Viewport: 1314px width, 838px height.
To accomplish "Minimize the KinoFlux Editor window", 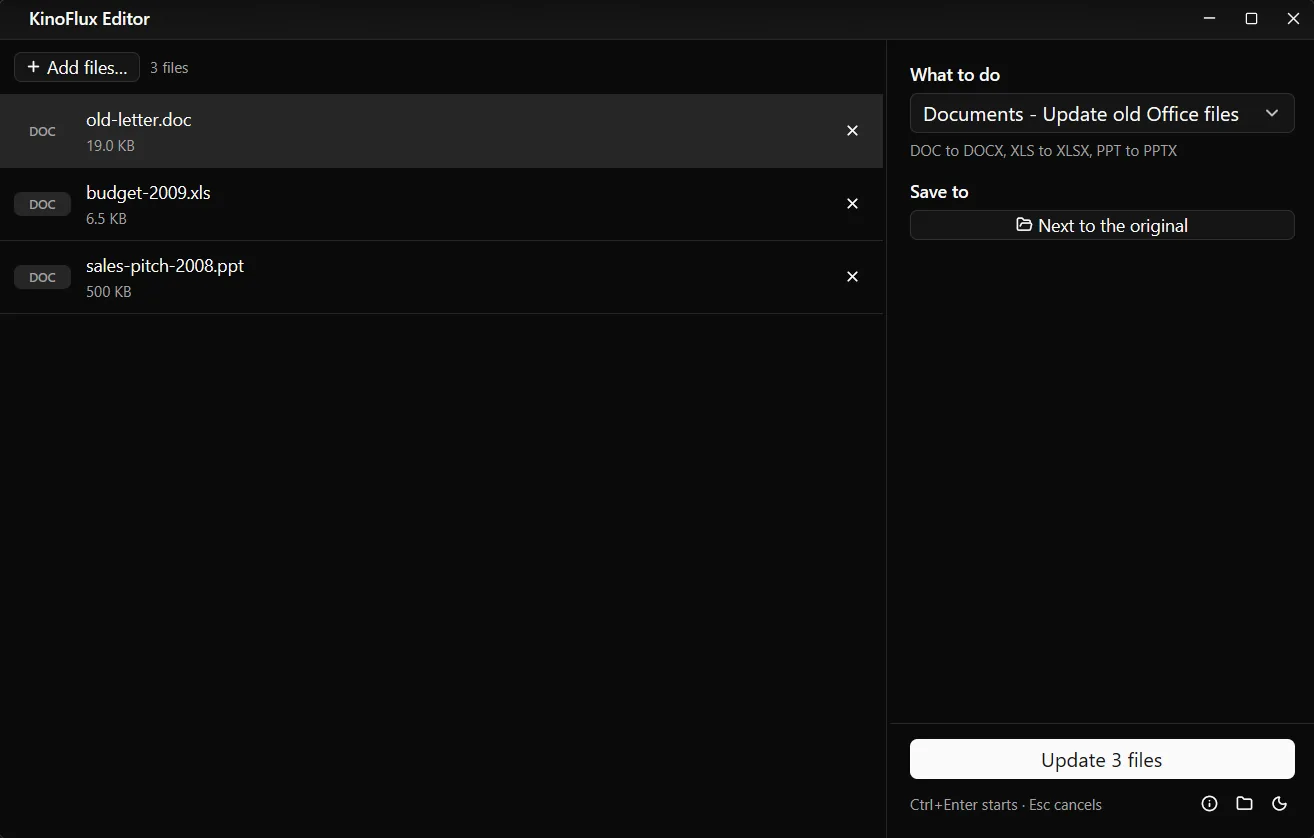I will (x=1210, y=19).
